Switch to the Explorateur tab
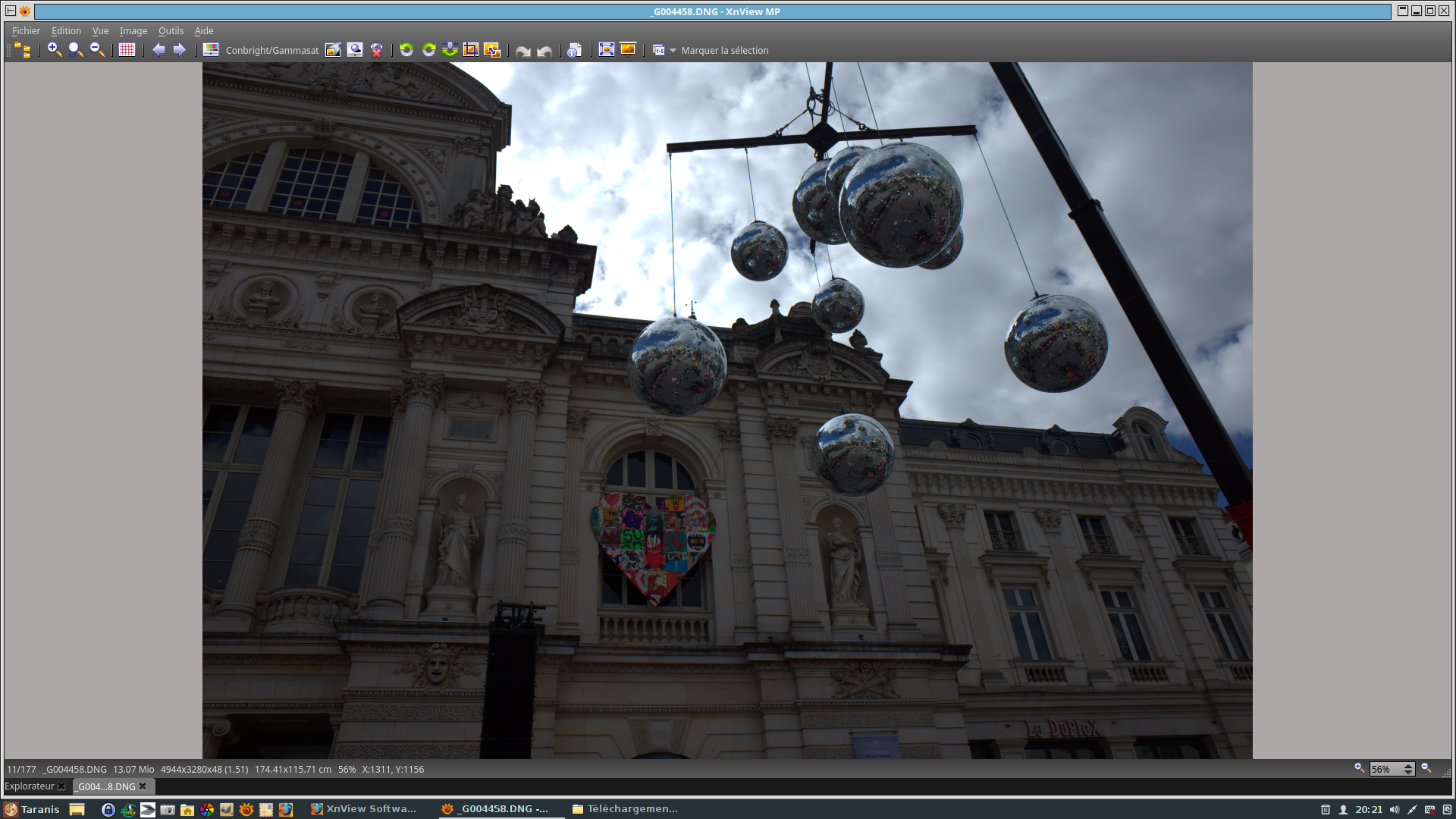This screenshot has width=1456, height=819. [x=30, y=786]
